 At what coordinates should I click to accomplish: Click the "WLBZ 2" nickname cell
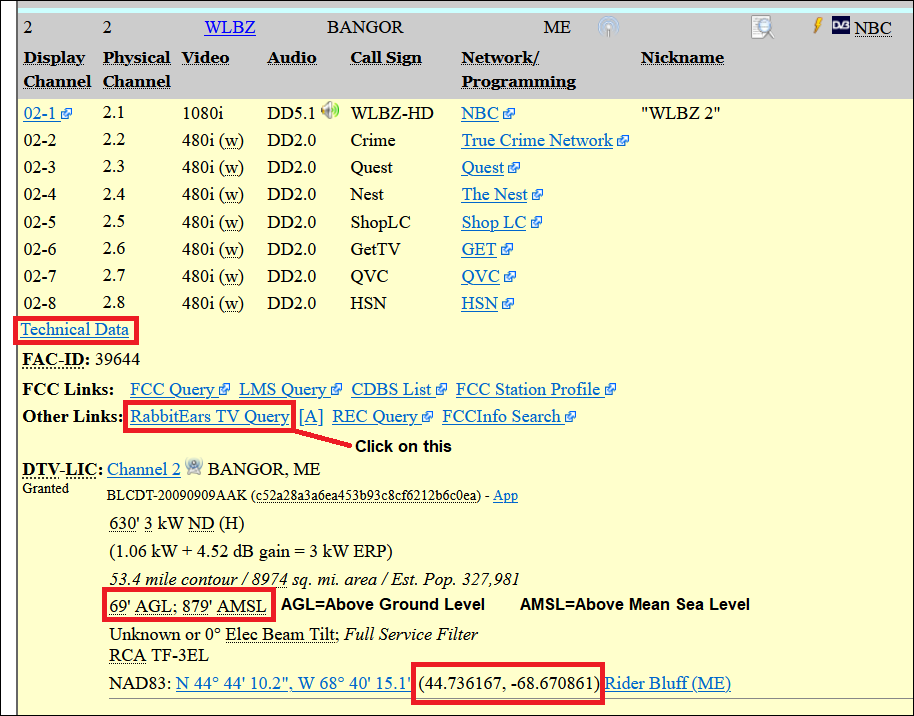[x=680, y=113]
